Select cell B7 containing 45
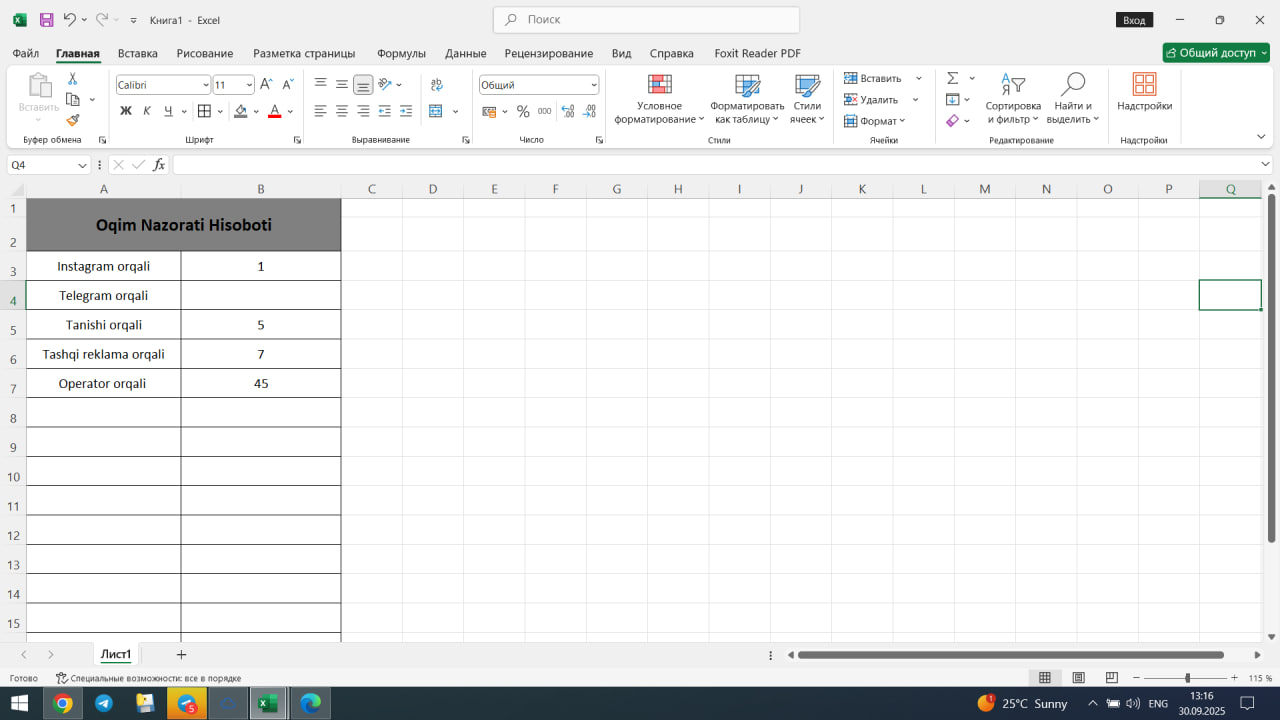The height and width of the screenshot is (720, 1280). point(261,383)
